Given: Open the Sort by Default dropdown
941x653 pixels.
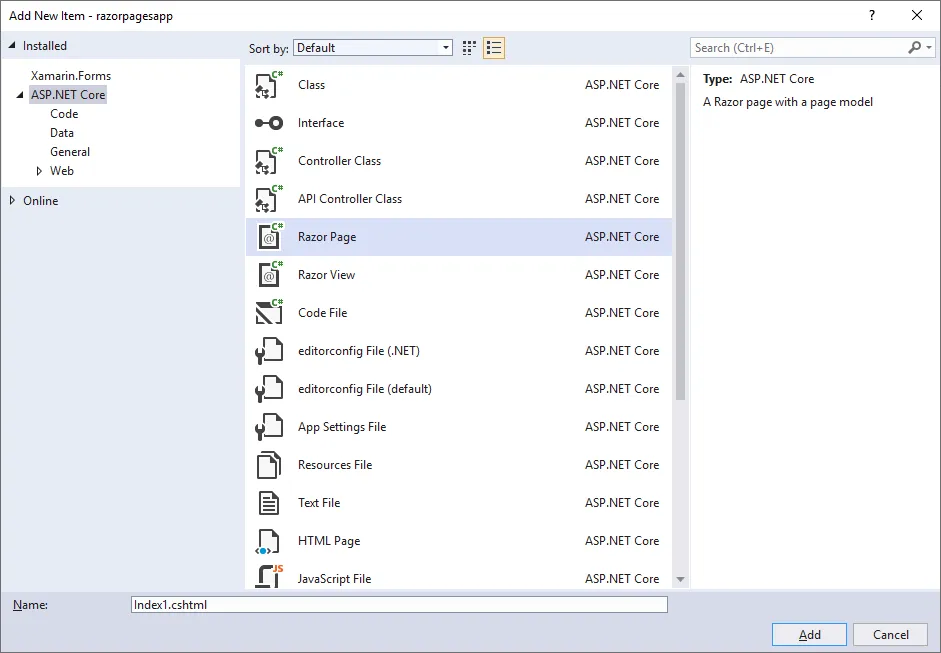Looking at the screenshot, I should [x=373, y=48].
